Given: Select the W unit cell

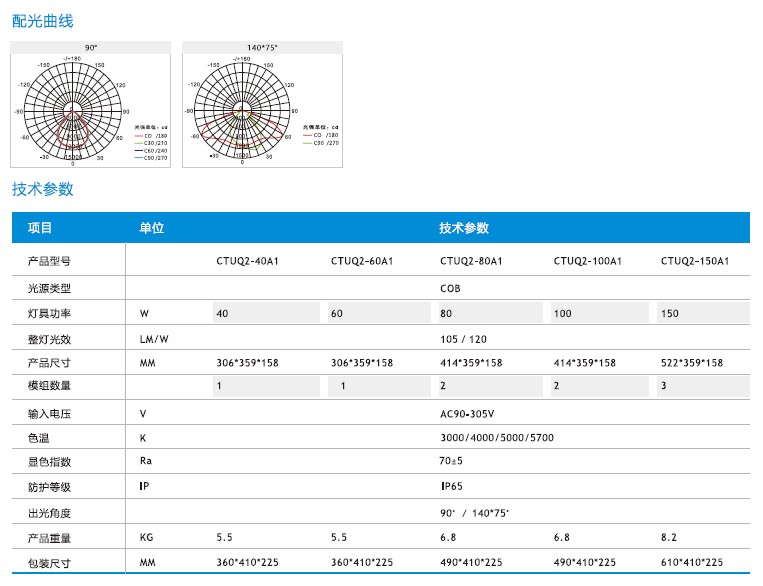Looking at the screenshot, I should [x=144, y=313].
